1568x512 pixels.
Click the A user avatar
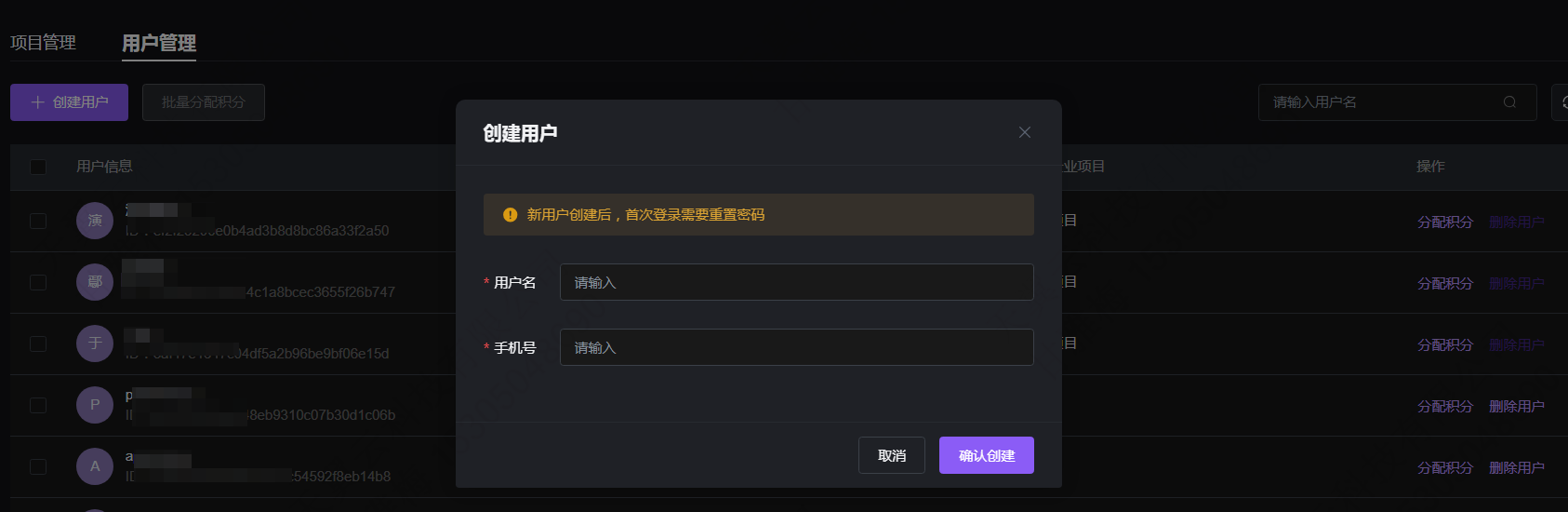click(95, 466)
